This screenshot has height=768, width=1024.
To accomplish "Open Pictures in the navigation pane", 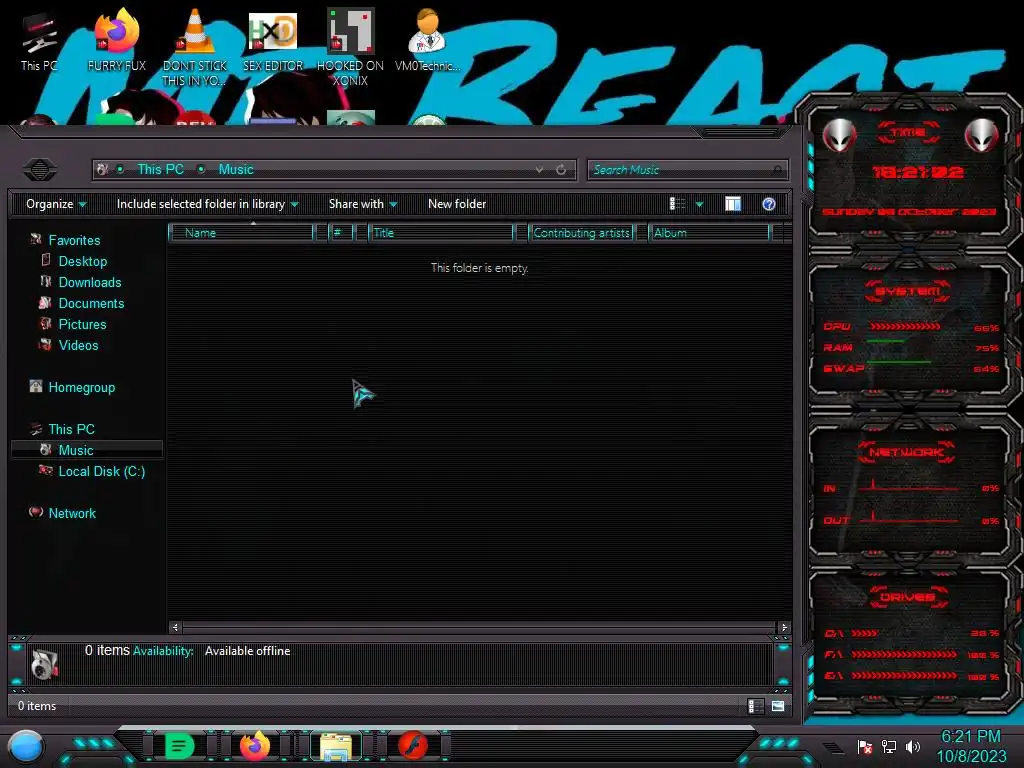I will (x=82, y=324).
